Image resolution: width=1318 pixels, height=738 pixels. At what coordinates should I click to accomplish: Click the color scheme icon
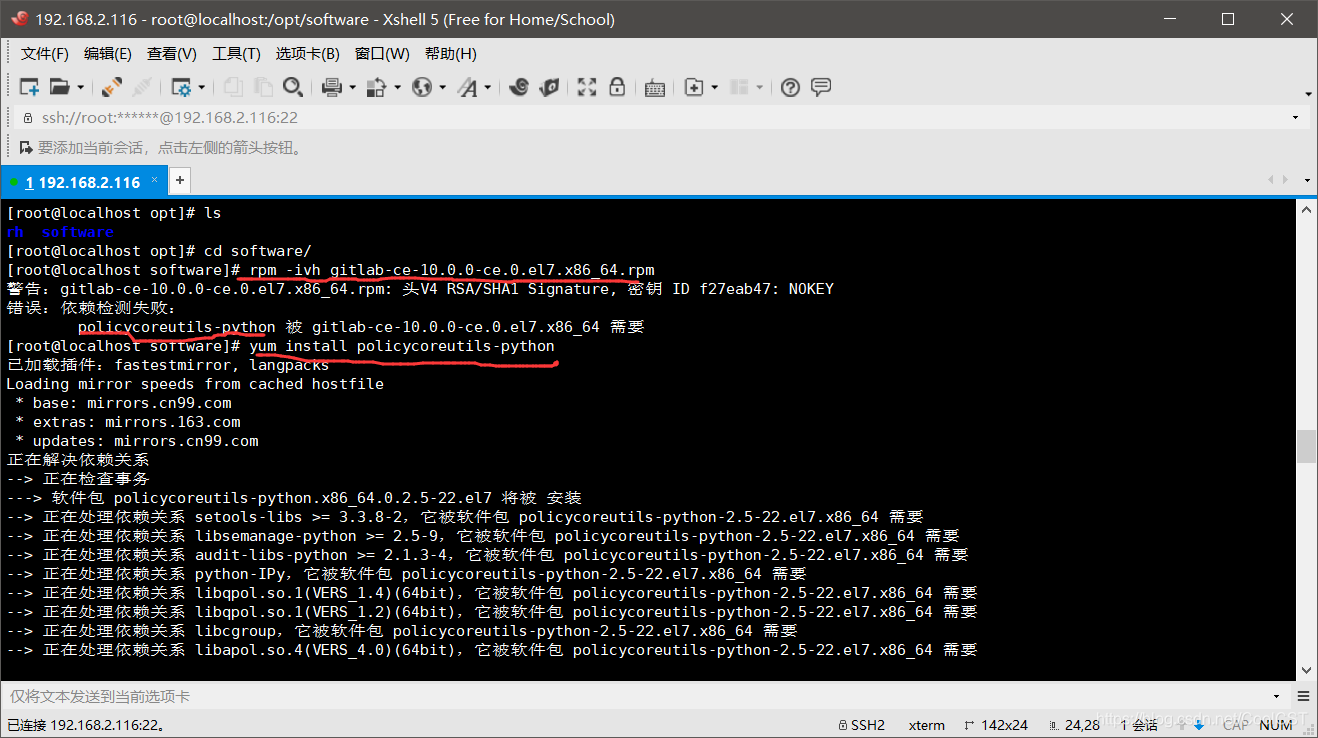(377, 87)
